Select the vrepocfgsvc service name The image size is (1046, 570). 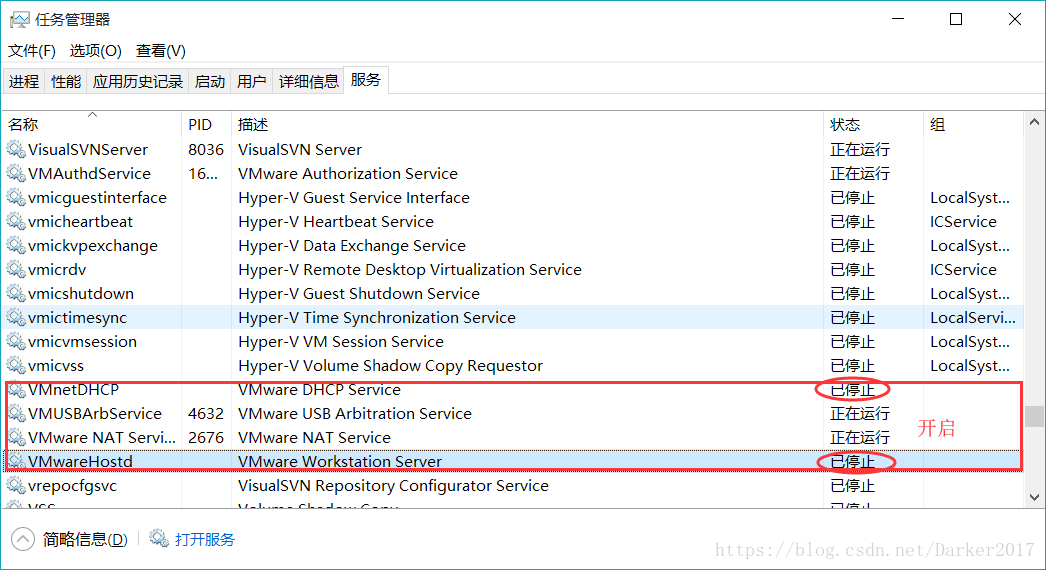(72, 486)
